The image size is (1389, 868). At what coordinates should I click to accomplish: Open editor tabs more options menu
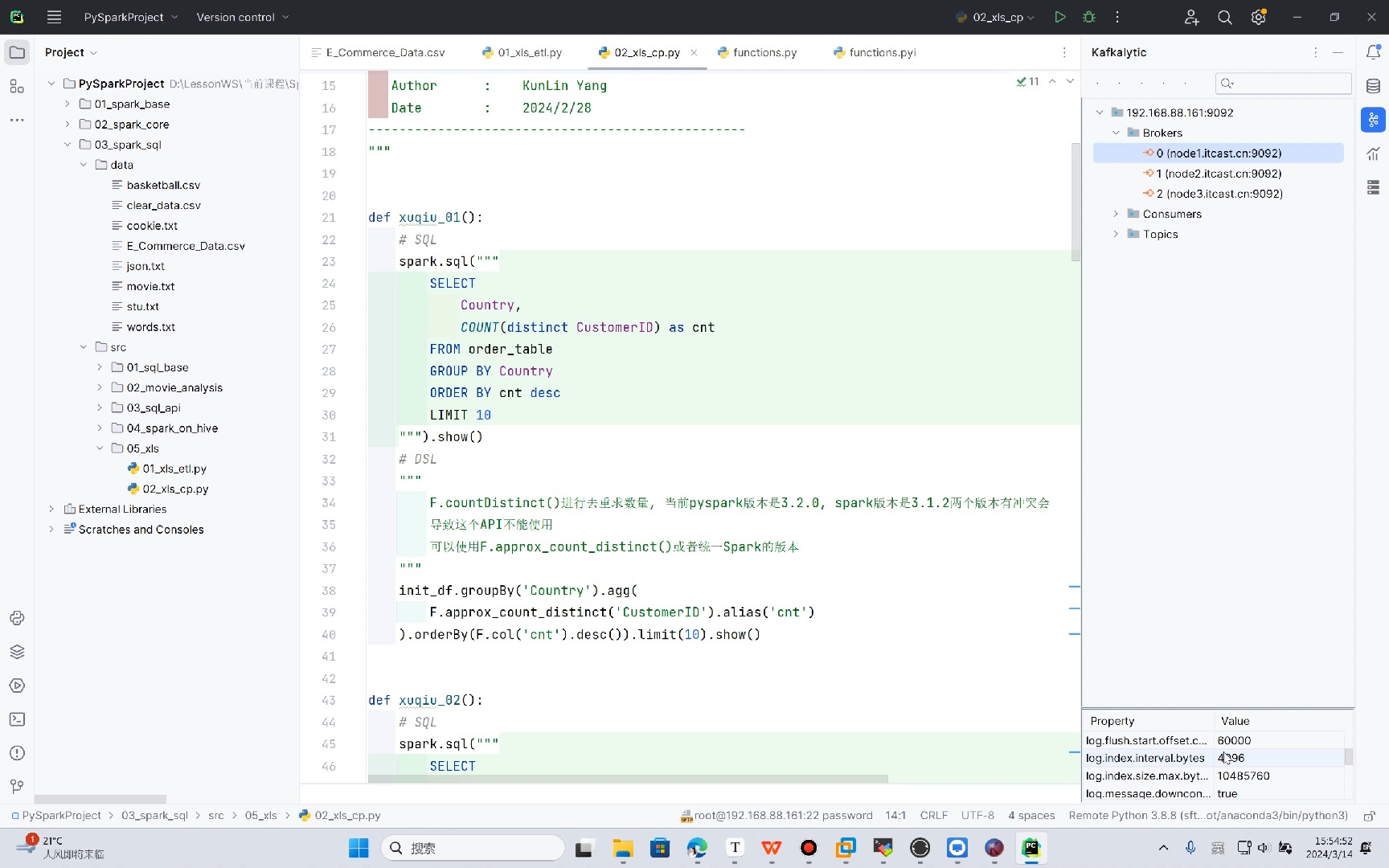pos(1064,52)
